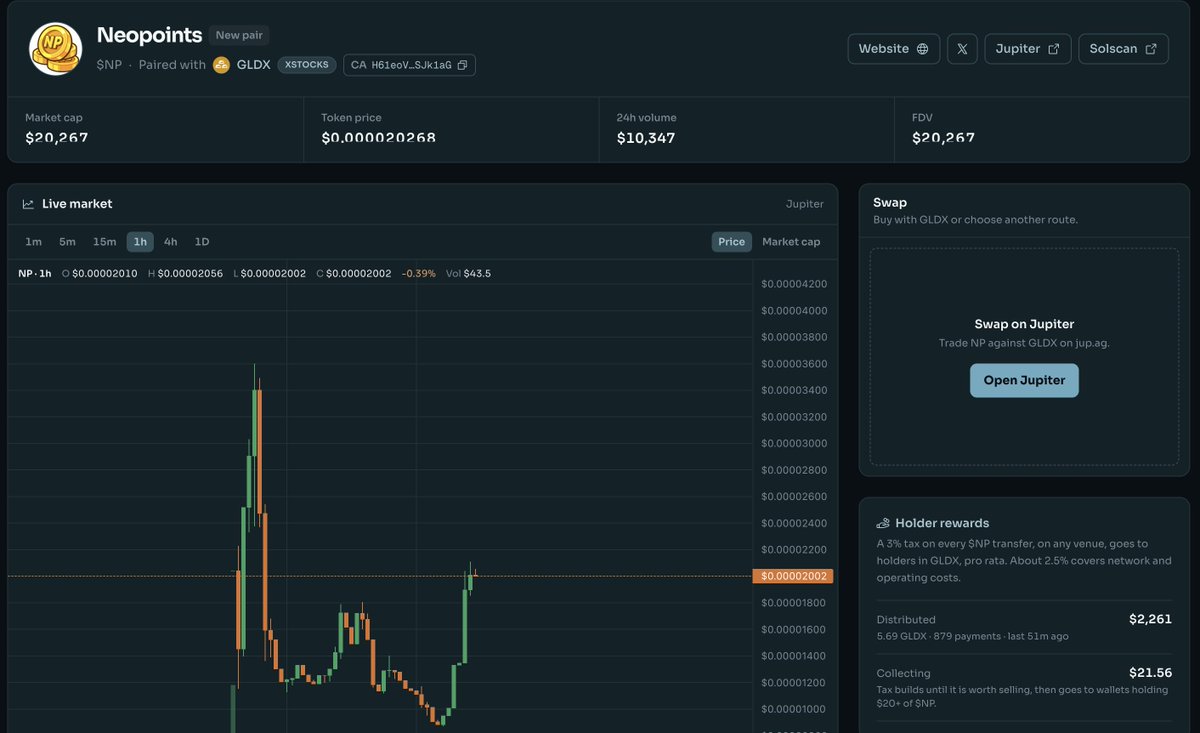Click the H $0.00002056 high readout
Screen dimensions: 1200x733
point(186,273)
